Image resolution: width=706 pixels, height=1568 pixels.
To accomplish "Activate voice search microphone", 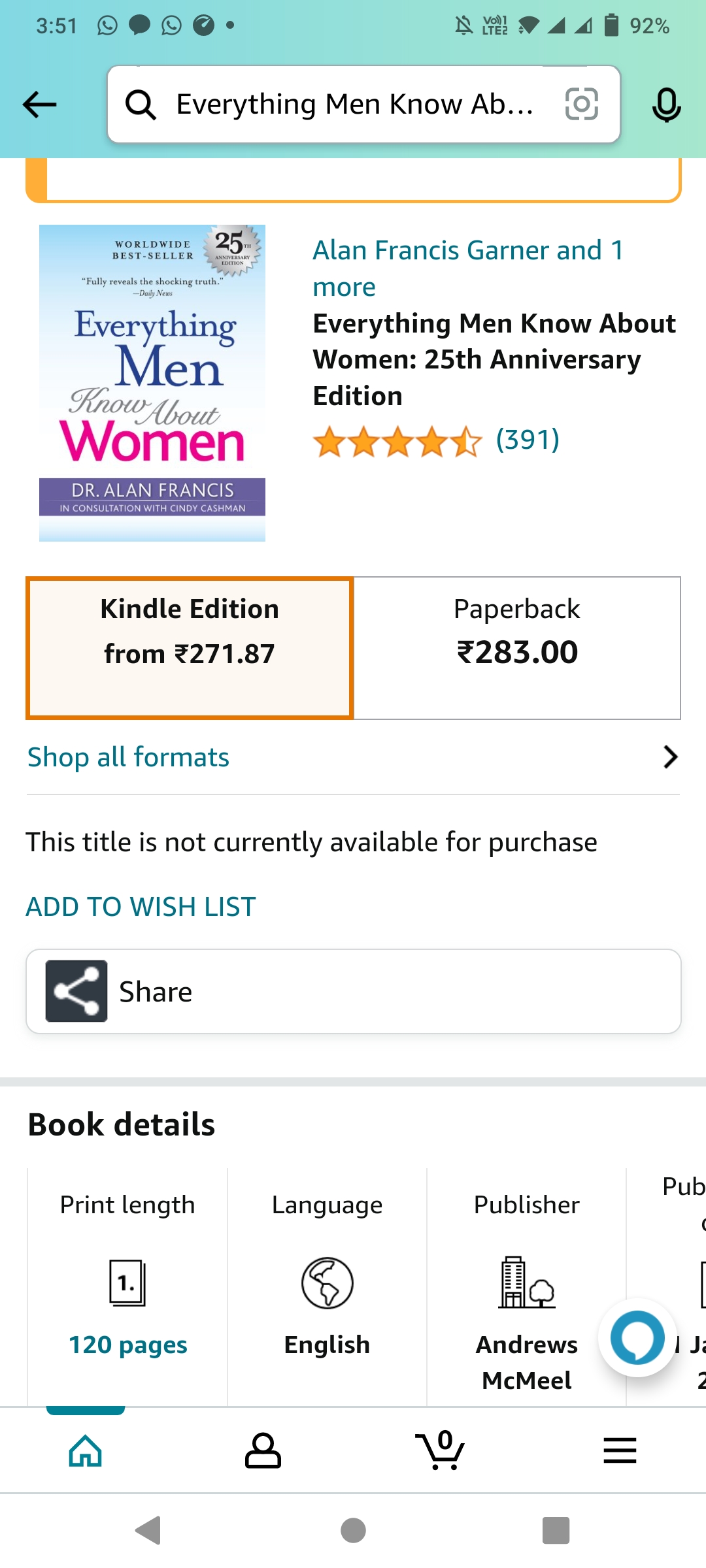I will (x=666, y=105).
